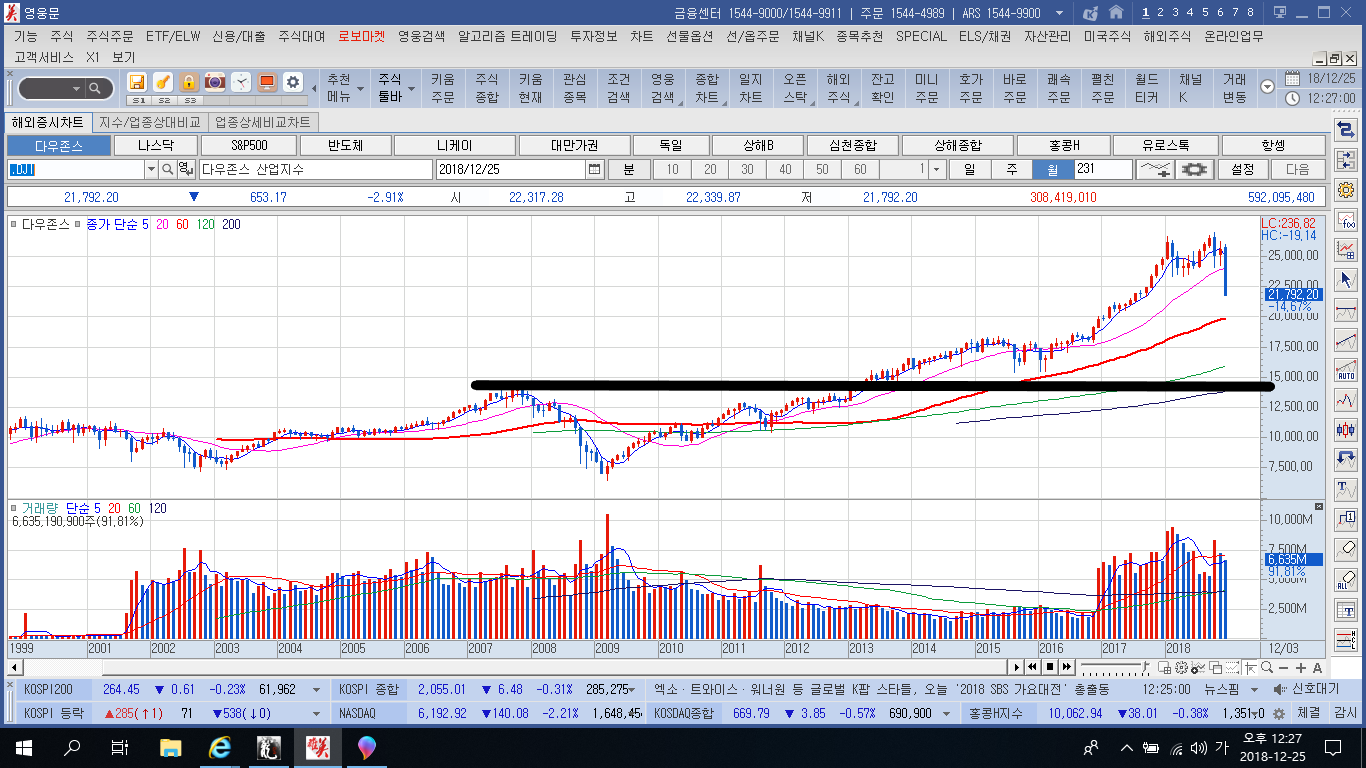The width and height of the screenshot is (1366, 768).
Task: Click the 나스닥 index button
Action: (154, 145)
